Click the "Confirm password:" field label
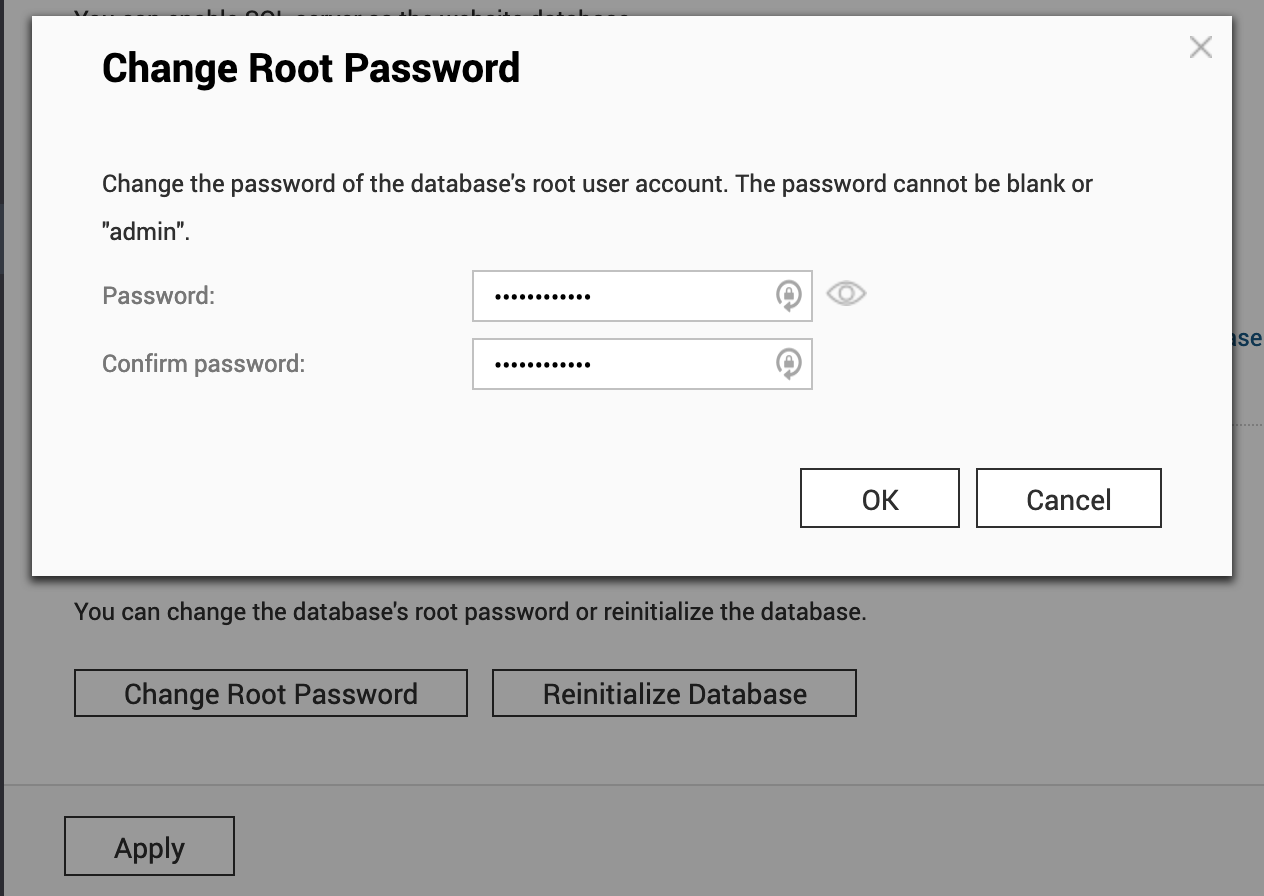Image resolution: width=1264 pixels, height=896 pixels. [x=203, y=364]
